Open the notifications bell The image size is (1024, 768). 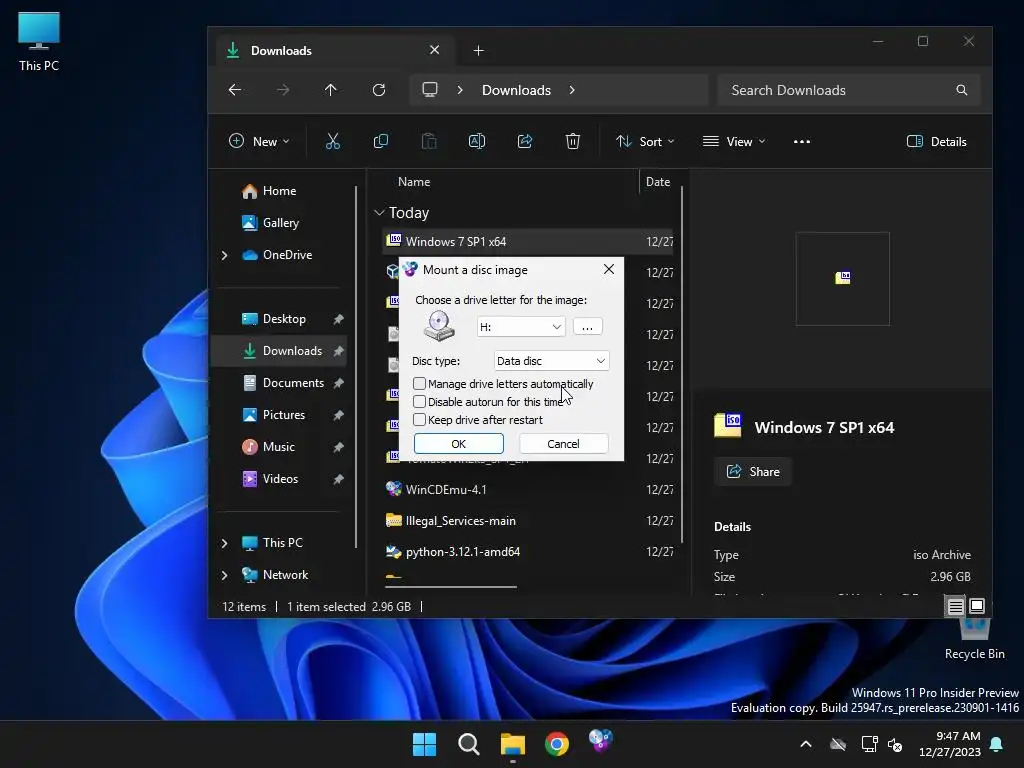click(997, 744)
